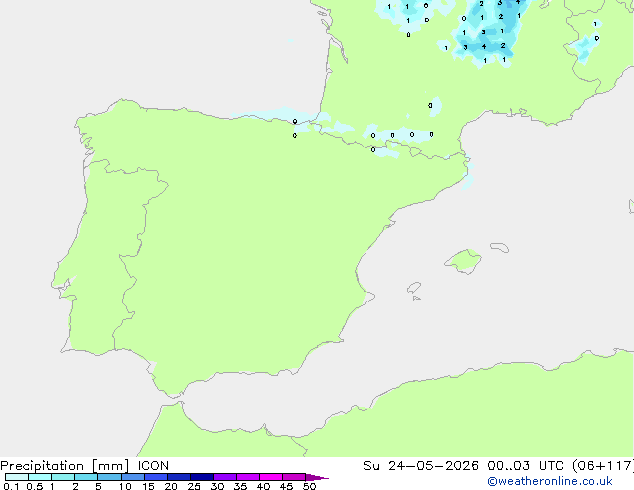Click the island of Menorca on the map
The image size is (634, 490).
click(x=500, y=247)
